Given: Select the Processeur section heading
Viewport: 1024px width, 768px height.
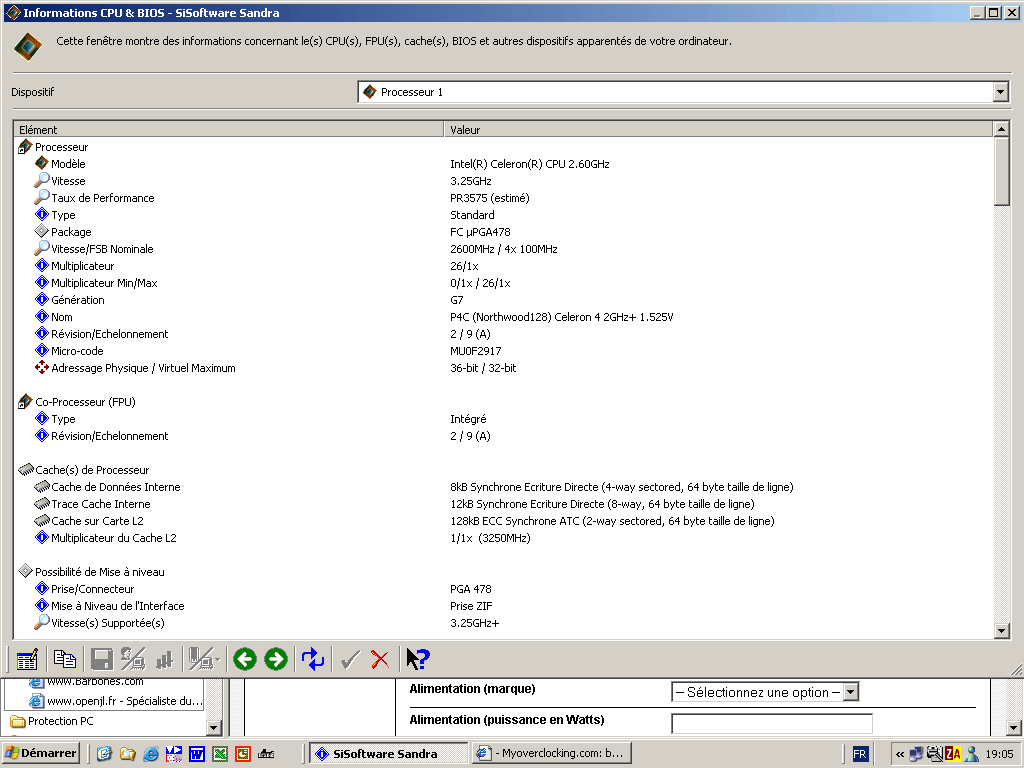Looking at the screenshot, I should point(54,147).
